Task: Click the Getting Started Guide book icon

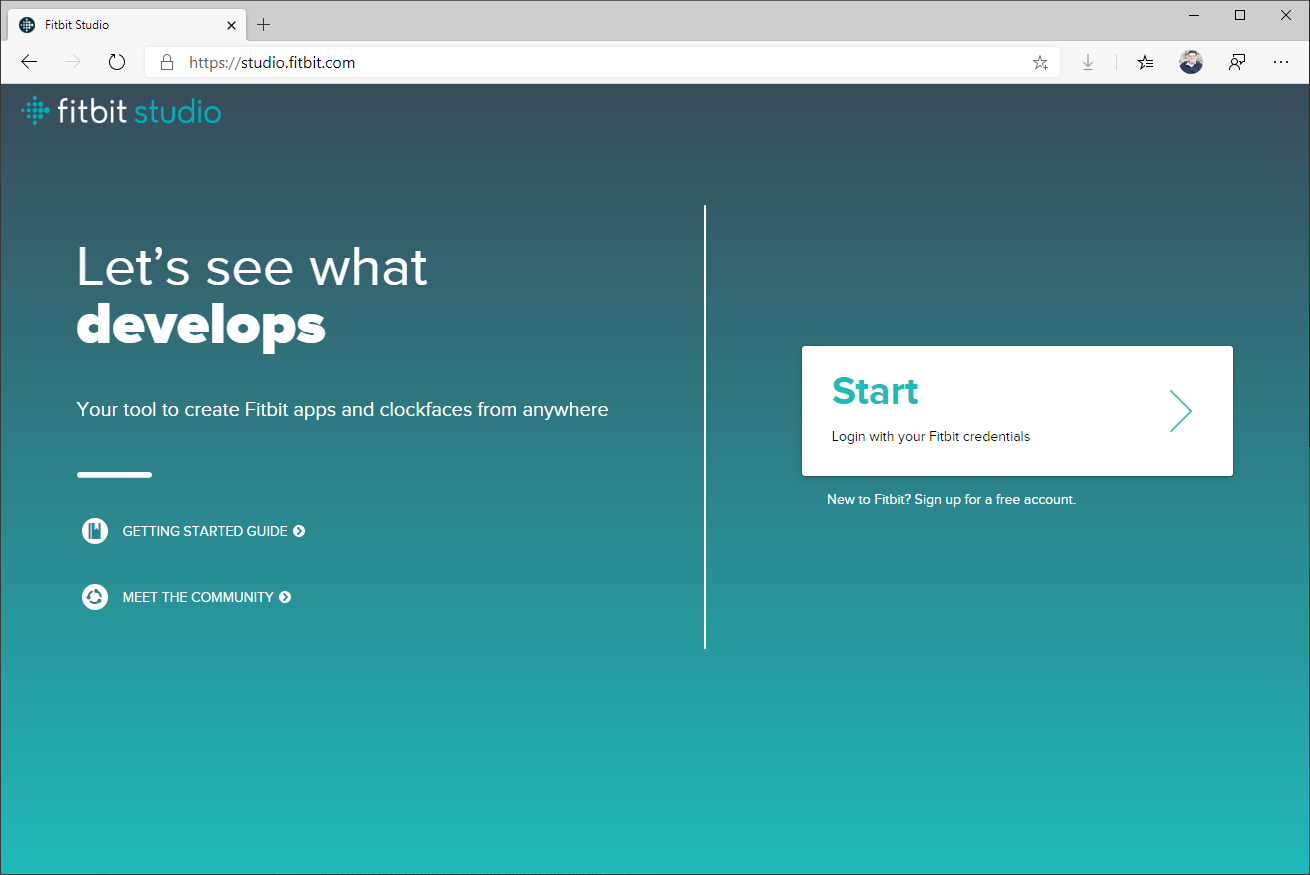Action: coord(95,531)
